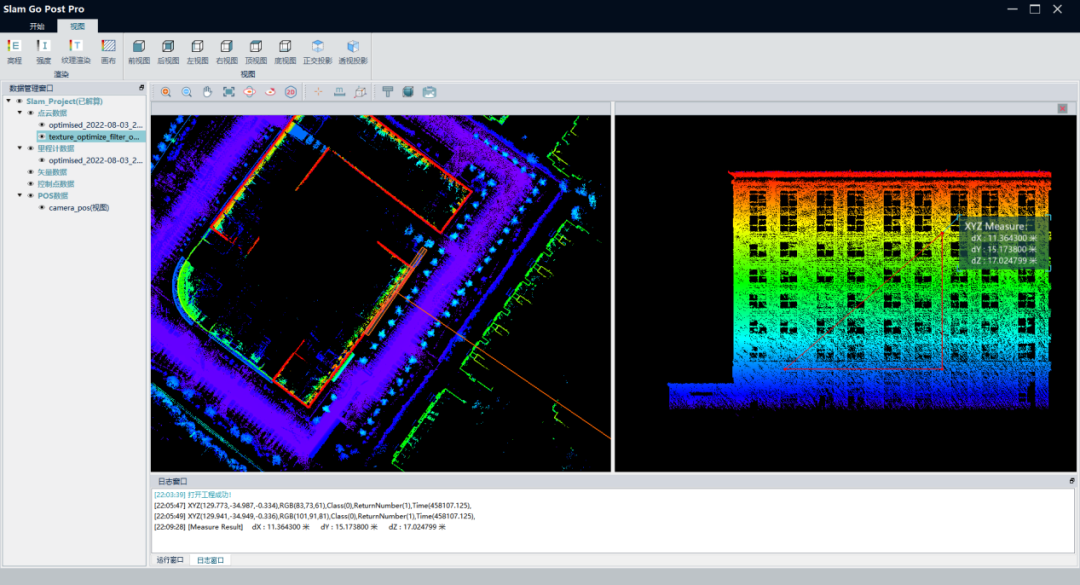The width and height of the screenshot is (1080, 585).
Task: Toggle visibility of texture_optimize_filter layer
Action: point(41,136)
